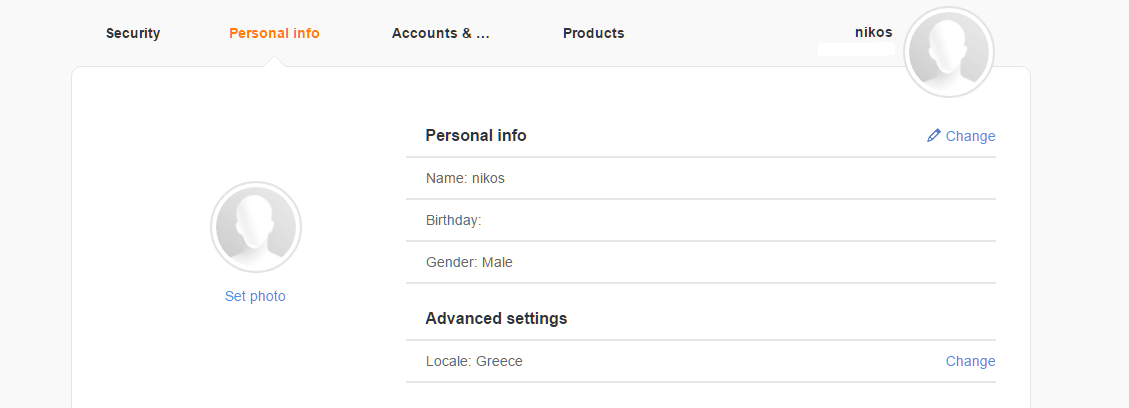Click the pointer notch under Personal info tab
Screen dimensions: 1129x408
pos(275,62)
